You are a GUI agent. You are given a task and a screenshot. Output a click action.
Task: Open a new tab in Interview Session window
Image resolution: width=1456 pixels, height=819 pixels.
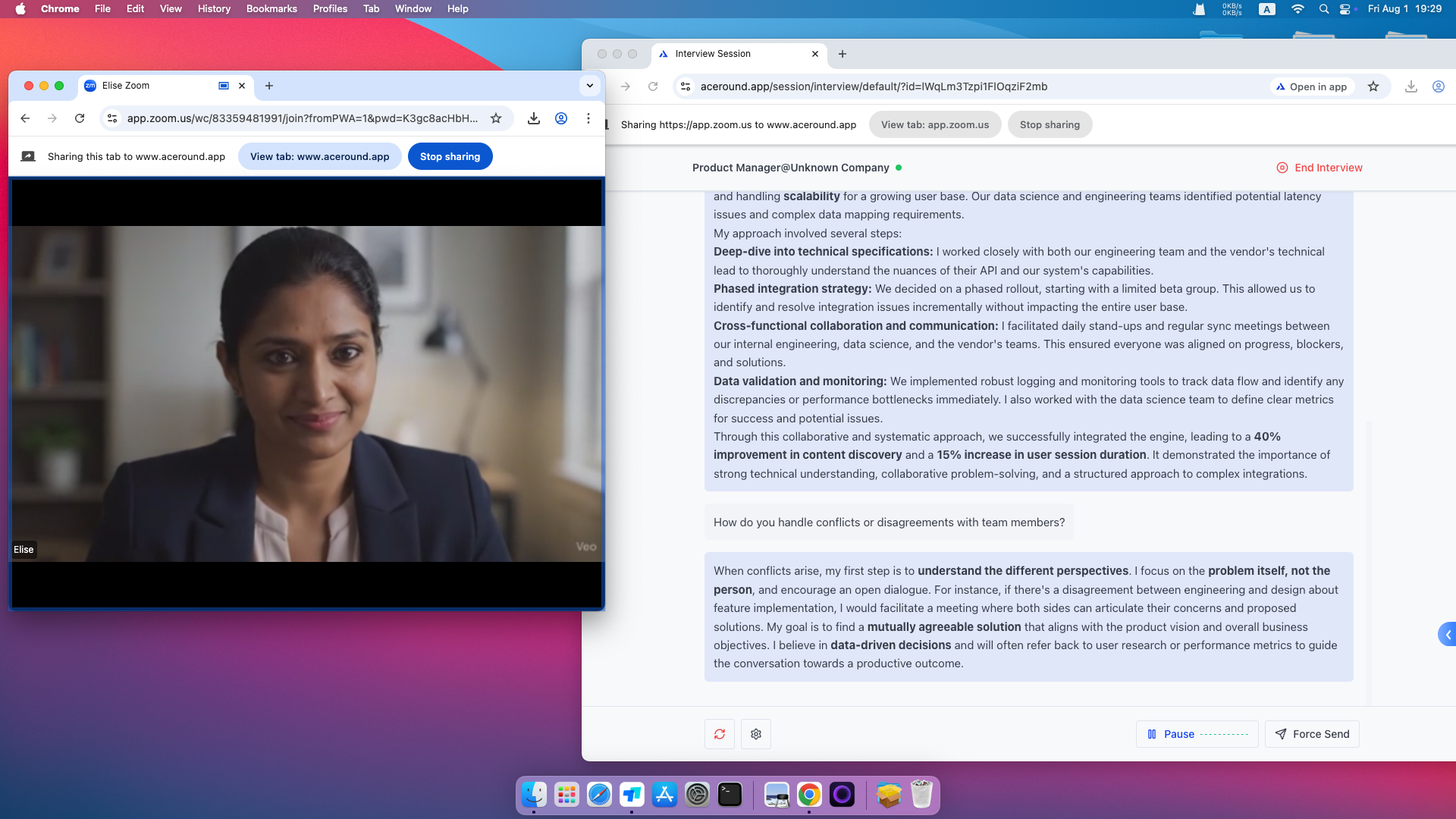842,54
